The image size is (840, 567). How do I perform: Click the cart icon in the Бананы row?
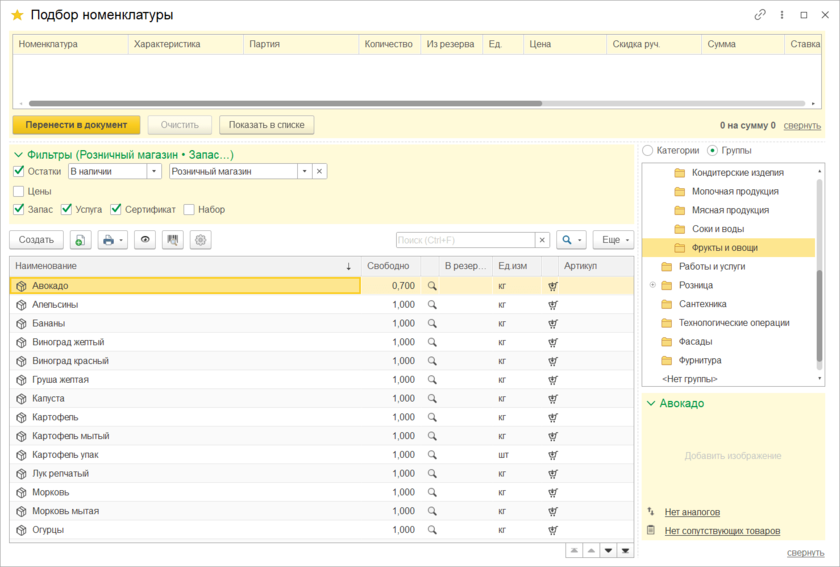pyautogui.click(x=552, y=324)
